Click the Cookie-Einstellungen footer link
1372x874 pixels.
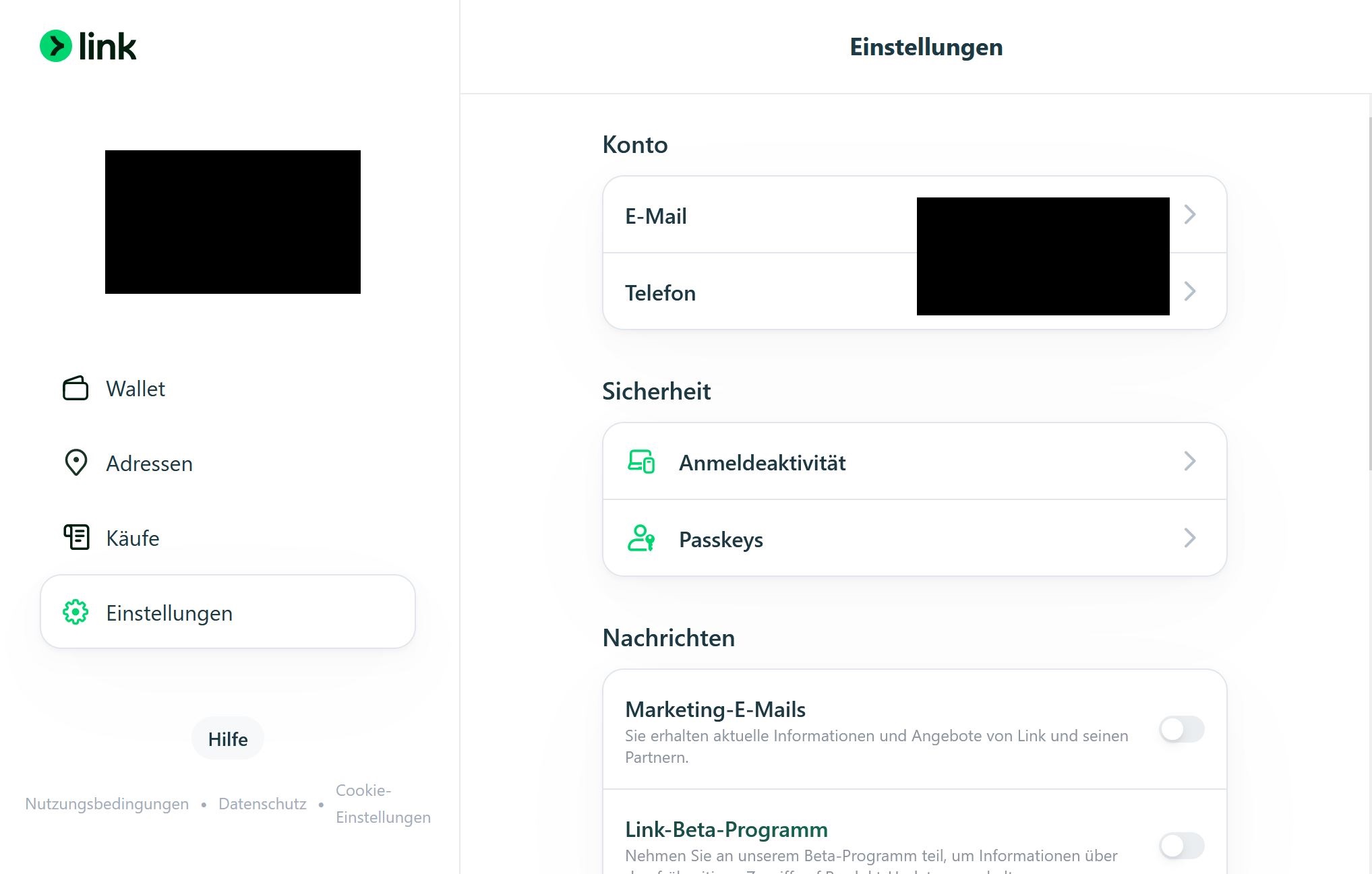coord(382,804)
